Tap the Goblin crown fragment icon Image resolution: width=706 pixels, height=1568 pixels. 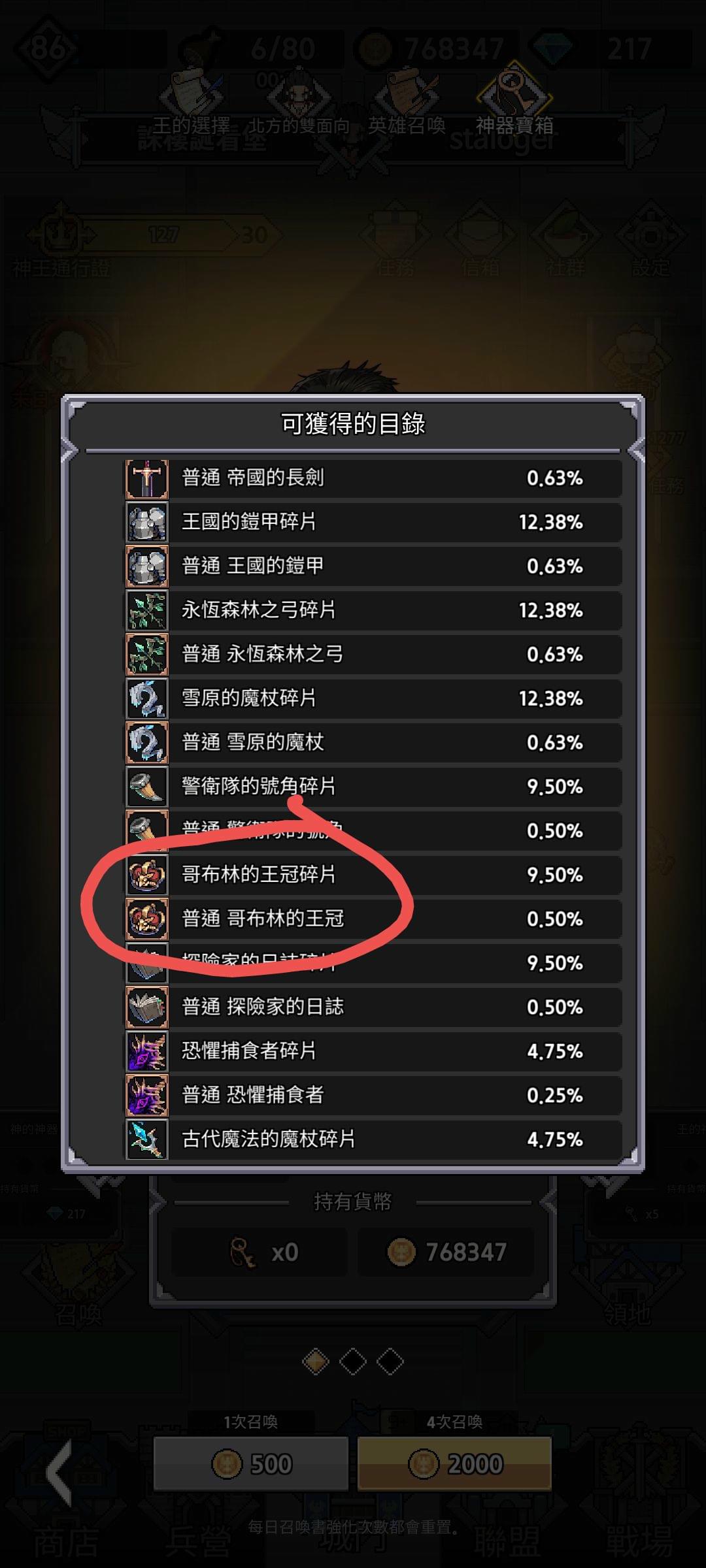147,875
